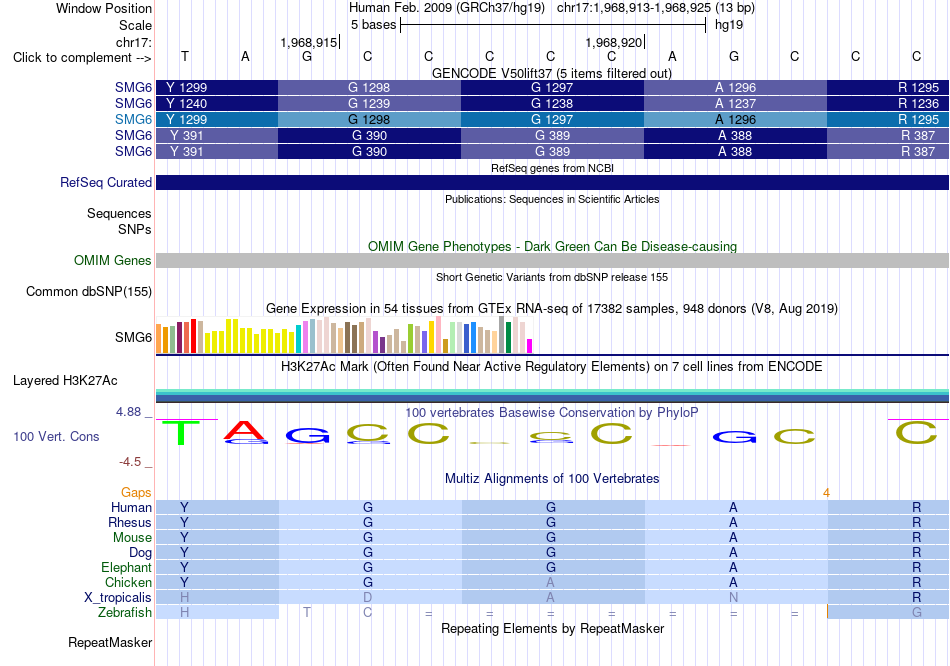This screenshot has width=950, height=666.
Task: Select the Elephant alignment row label
Action: coord(126,568)
